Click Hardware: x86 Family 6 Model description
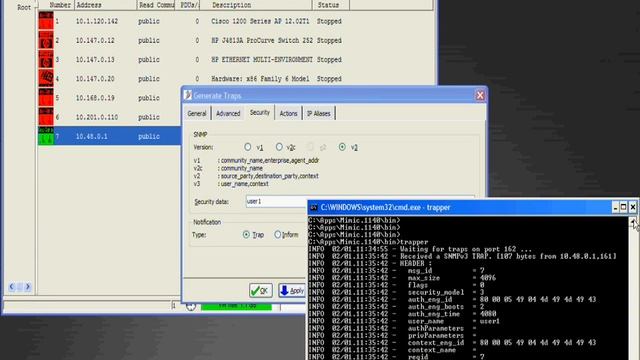Image resolution: width=640 pixels, height=360 pixels. (x=260, y=79)
